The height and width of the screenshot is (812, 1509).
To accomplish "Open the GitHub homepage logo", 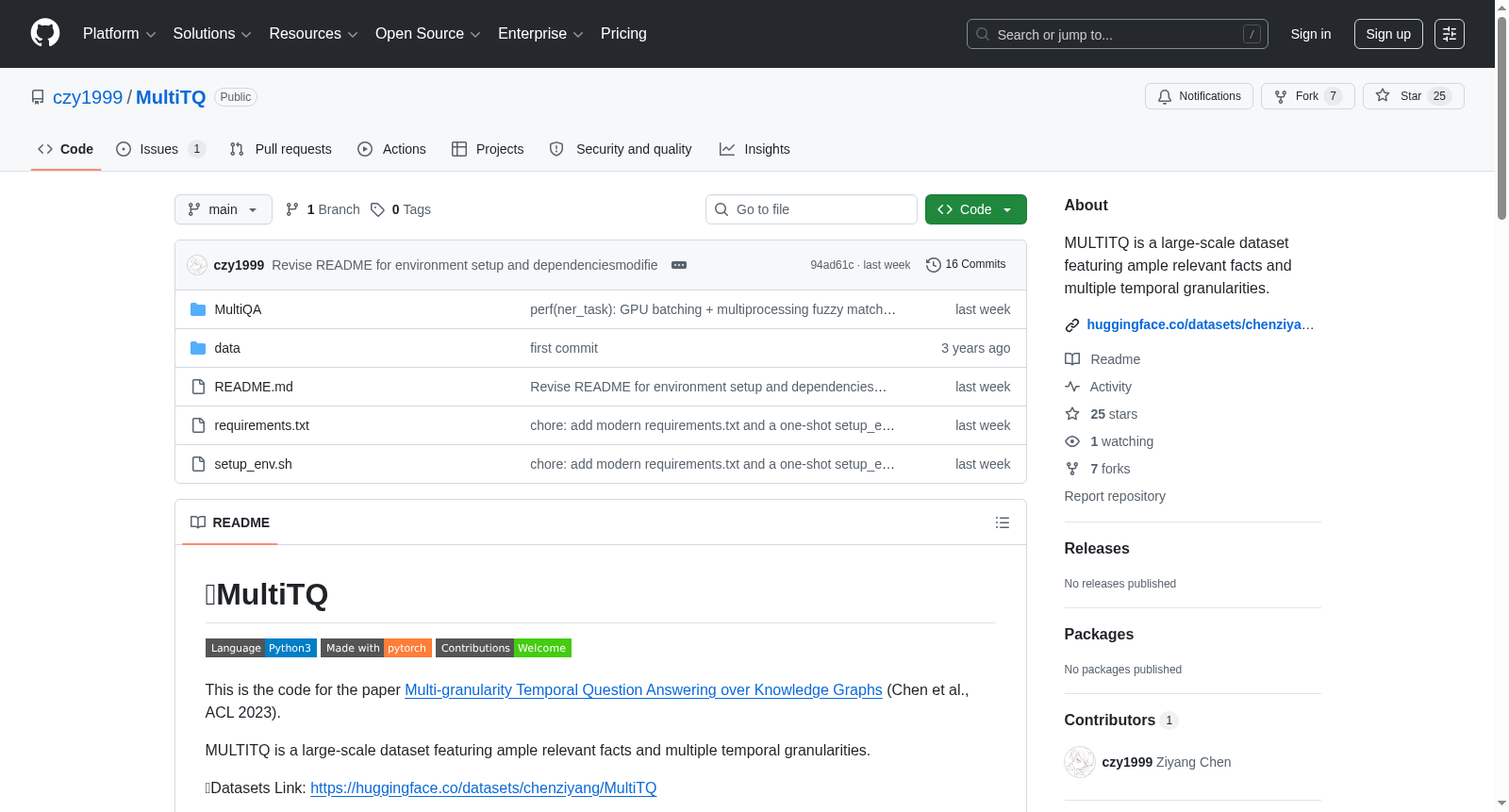I will tap(45, 34).
